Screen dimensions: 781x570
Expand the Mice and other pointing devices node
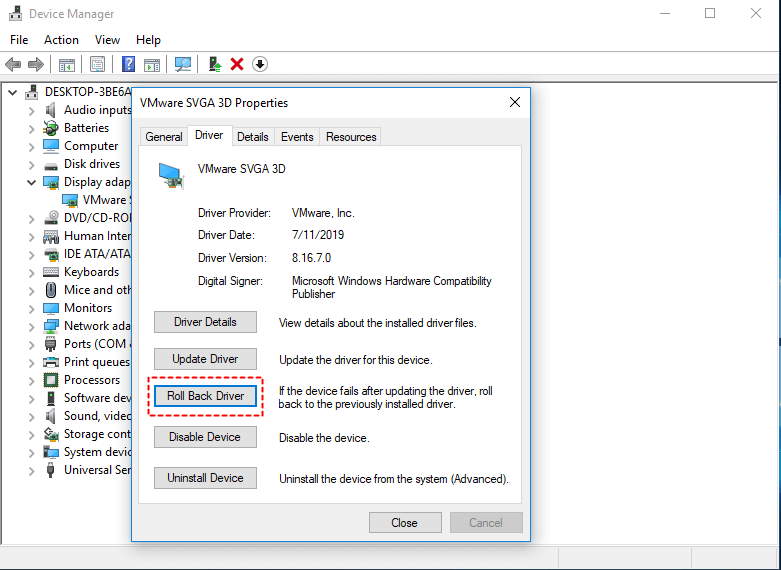(x=31, y=290)
